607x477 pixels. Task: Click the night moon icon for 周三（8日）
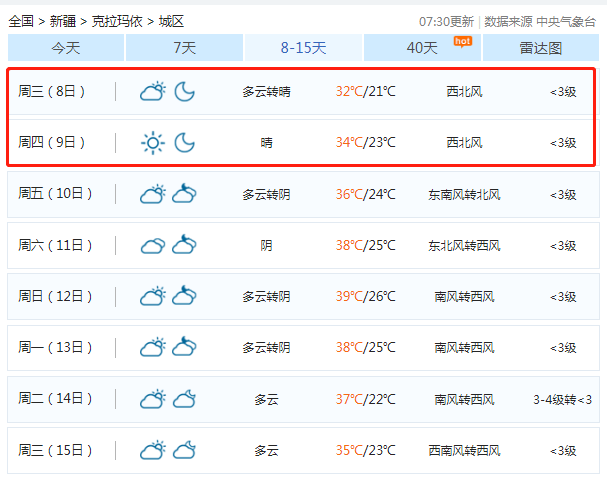click(184, 91)
